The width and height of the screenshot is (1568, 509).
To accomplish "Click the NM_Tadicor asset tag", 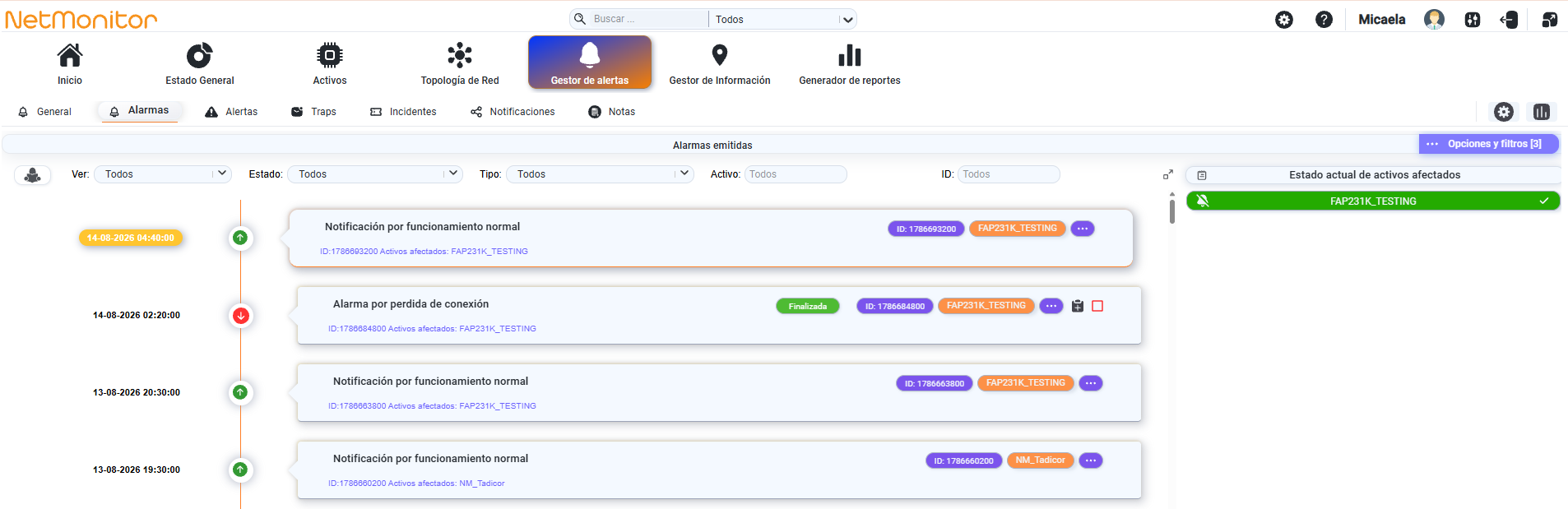I will (x=1041, y=460).
